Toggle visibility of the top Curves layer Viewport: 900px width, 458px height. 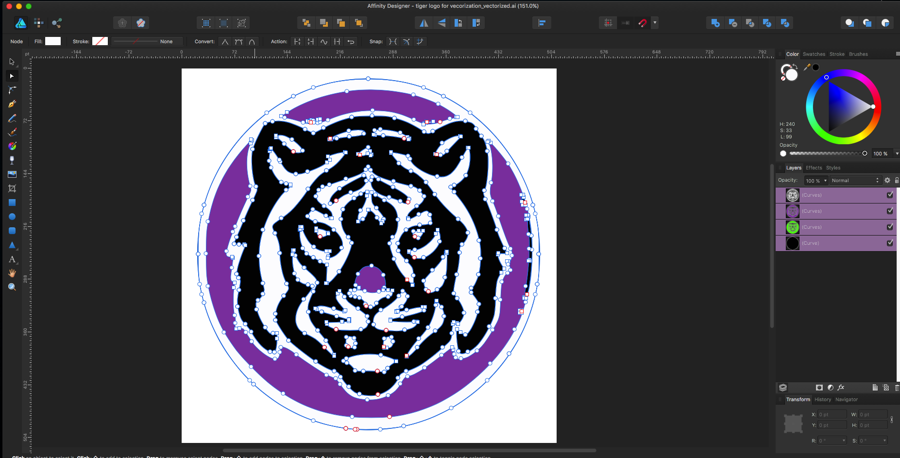point(890,195)
